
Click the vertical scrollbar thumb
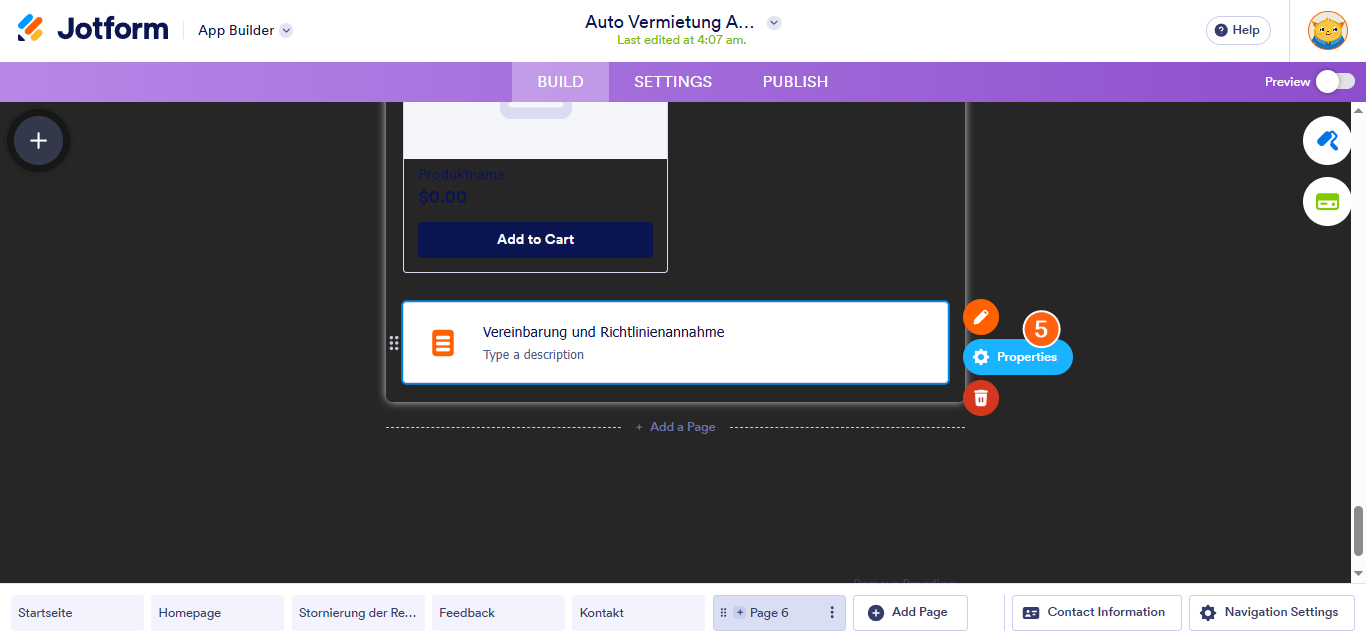(x=1358, y=530)
